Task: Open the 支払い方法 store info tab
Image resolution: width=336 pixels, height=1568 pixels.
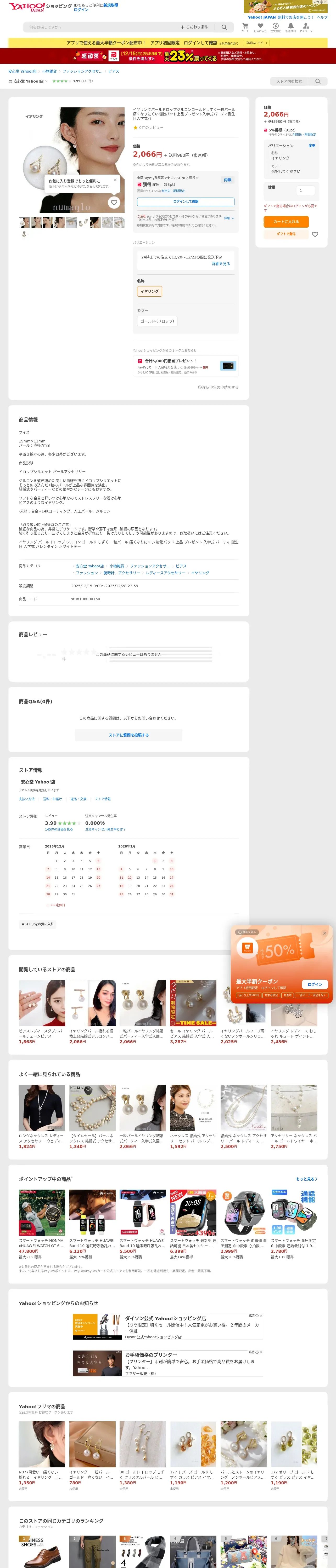Action: pos(27,799)
